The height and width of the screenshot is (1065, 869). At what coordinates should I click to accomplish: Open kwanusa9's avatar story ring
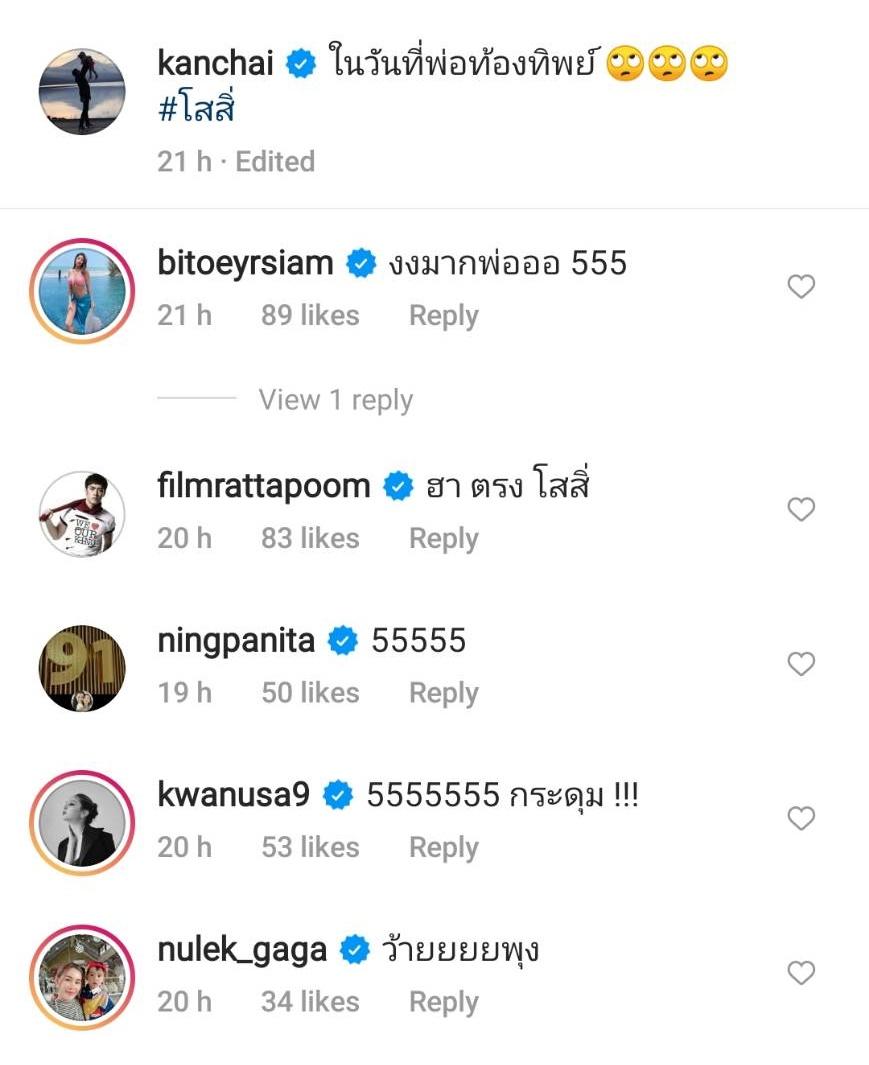82,822
